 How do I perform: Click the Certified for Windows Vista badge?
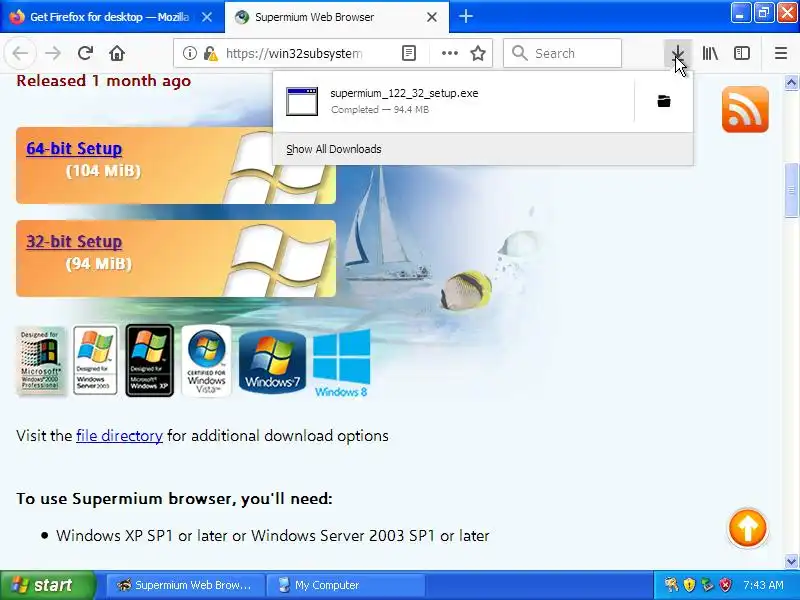(206, 361)
